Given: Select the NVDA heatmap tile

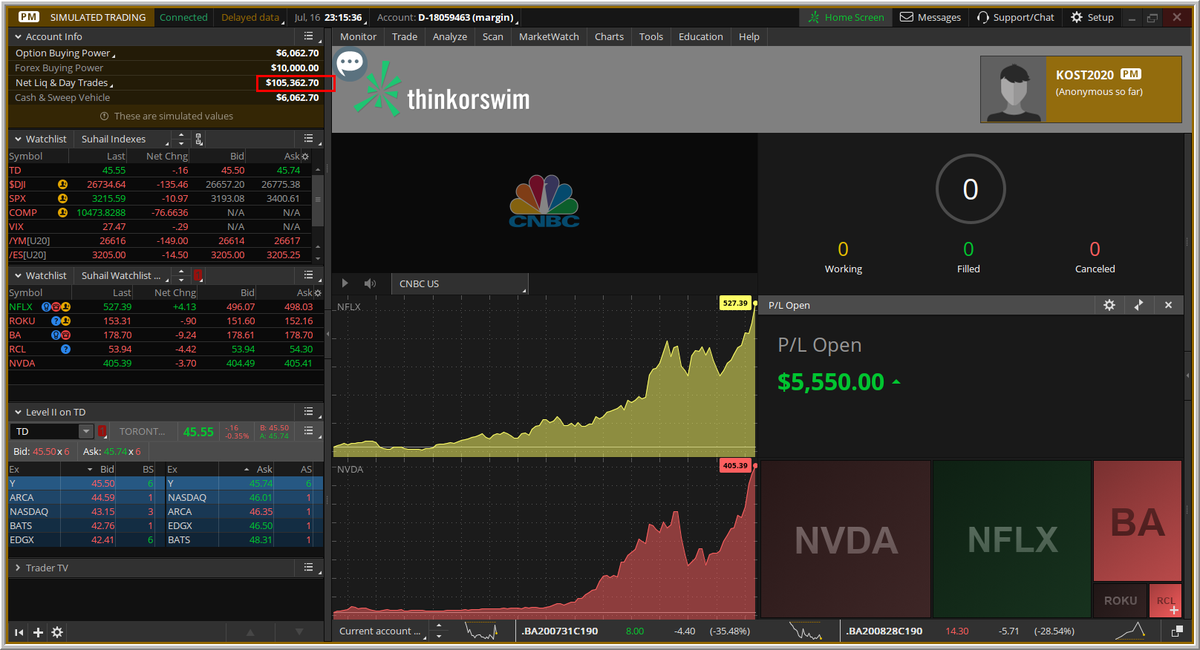Looking at the screenshot, I should click(846, 539).
